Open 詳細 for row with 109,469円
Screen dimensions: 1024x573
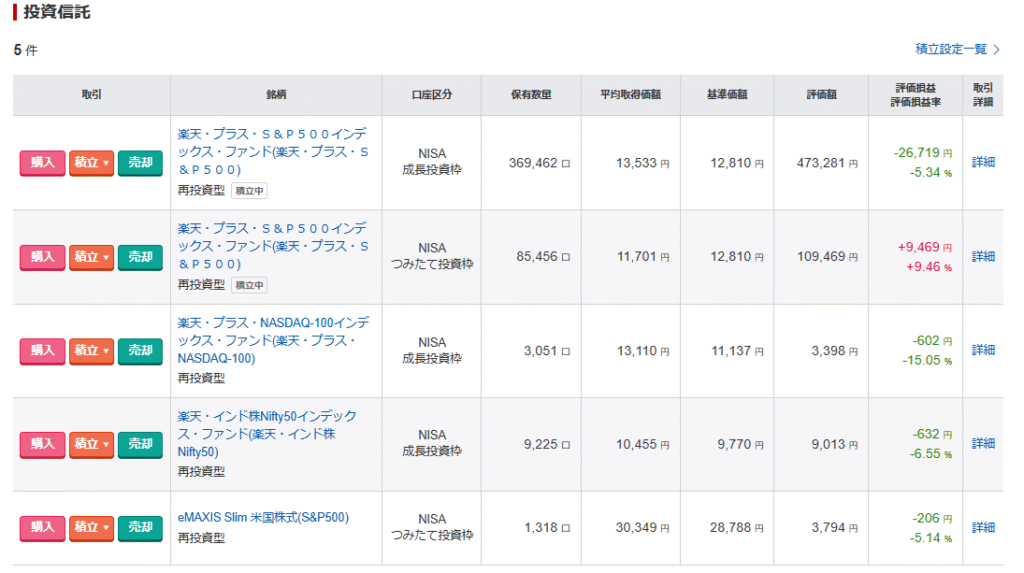click(983, 256)
